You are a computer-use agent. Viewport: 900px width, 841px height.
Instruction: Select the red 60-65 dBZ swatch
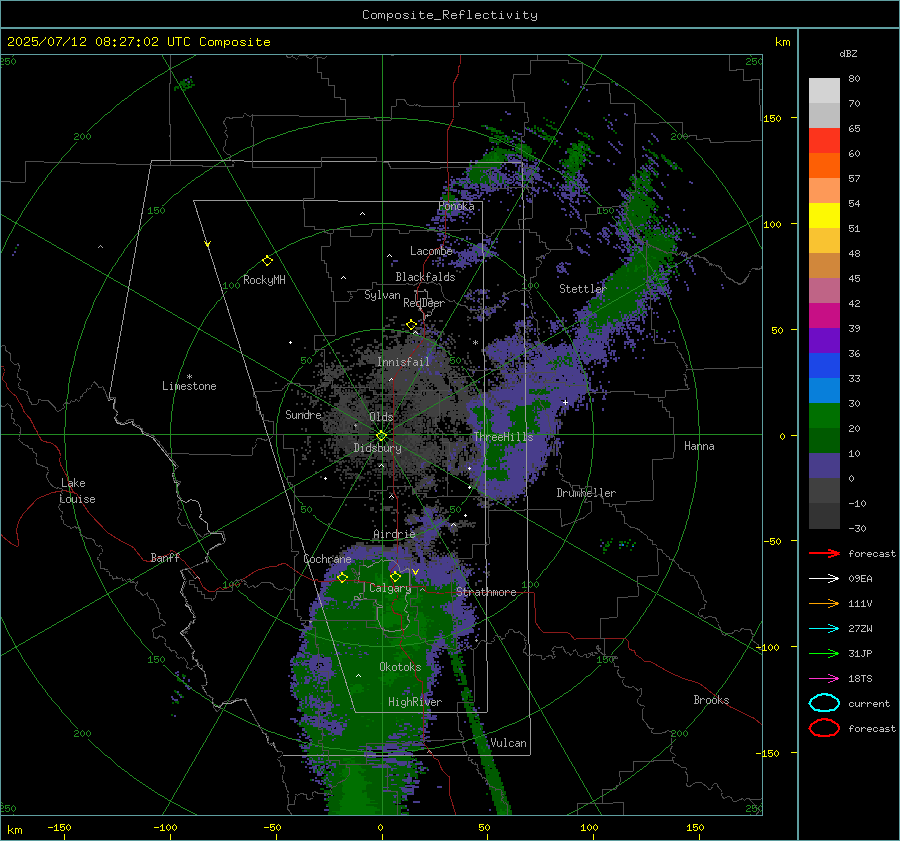click(824, 141)
